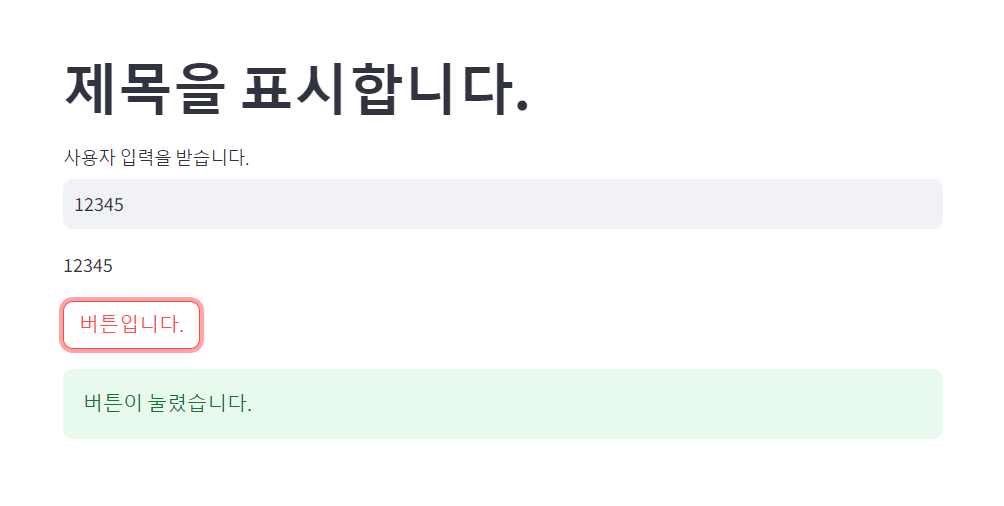Place cursor after 12345 in the input box

(x=125, y=204)
